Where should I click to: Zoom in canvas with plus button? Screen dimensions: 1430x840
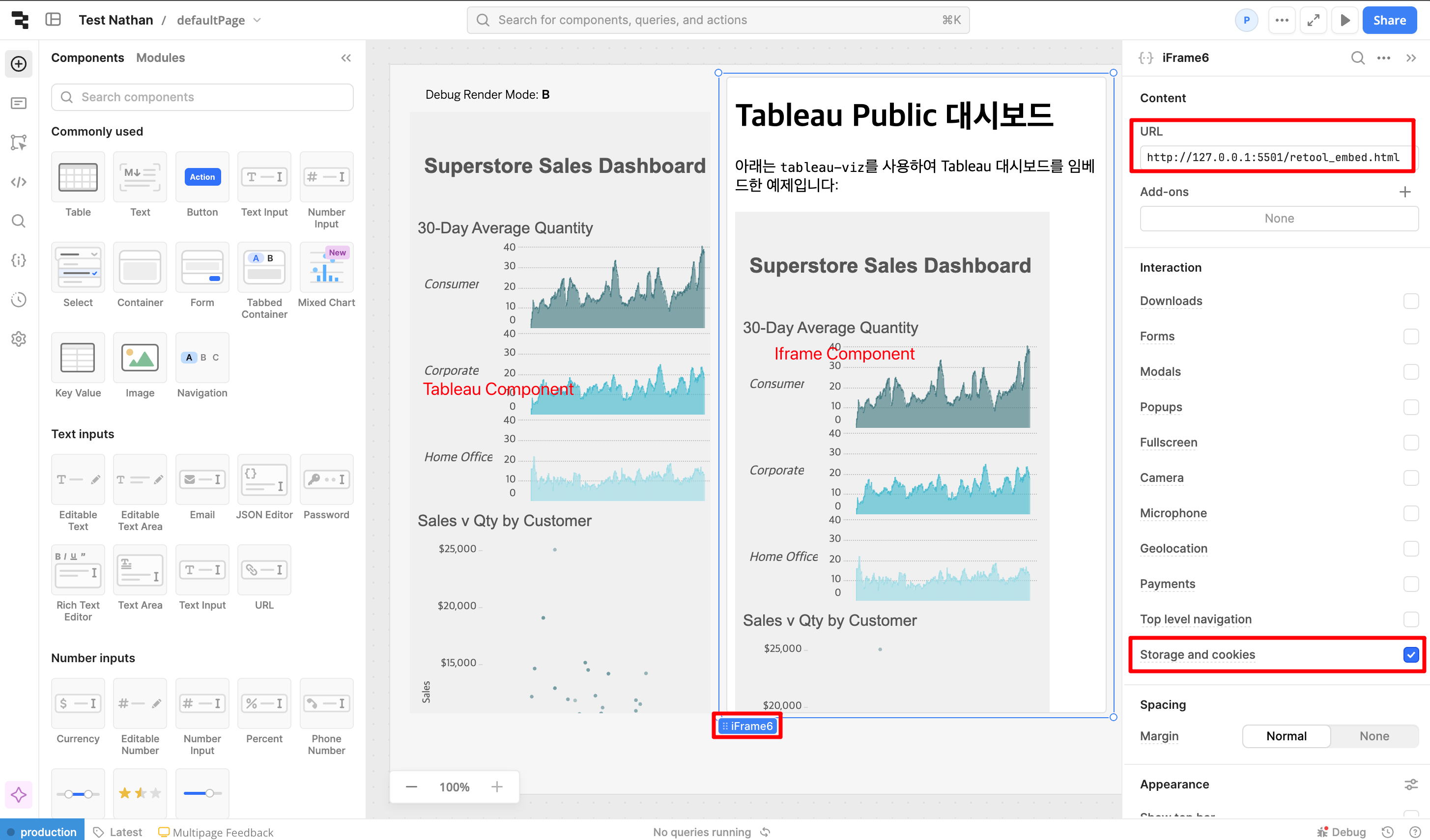497,787
